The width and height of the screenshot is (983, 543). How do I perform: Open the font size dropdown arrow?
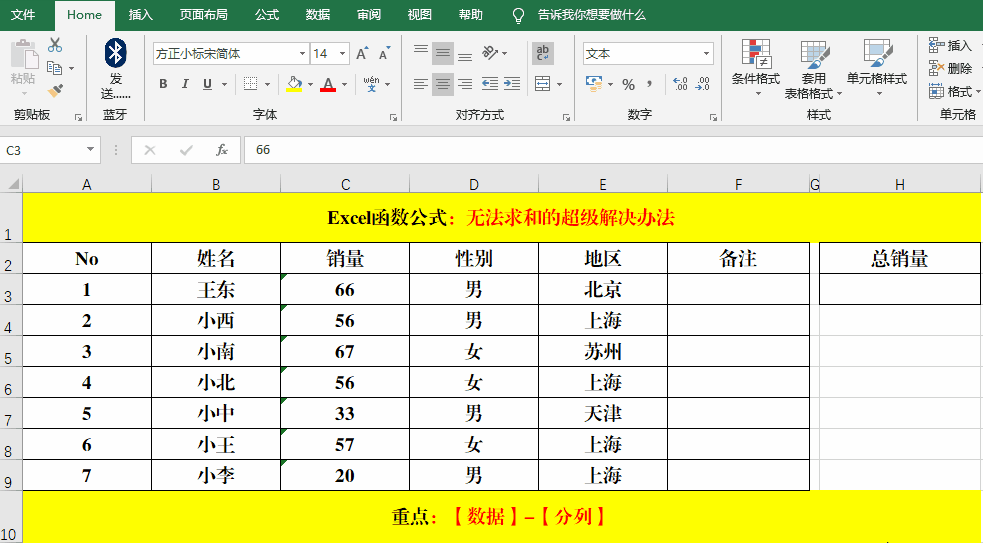pos(343,53)
